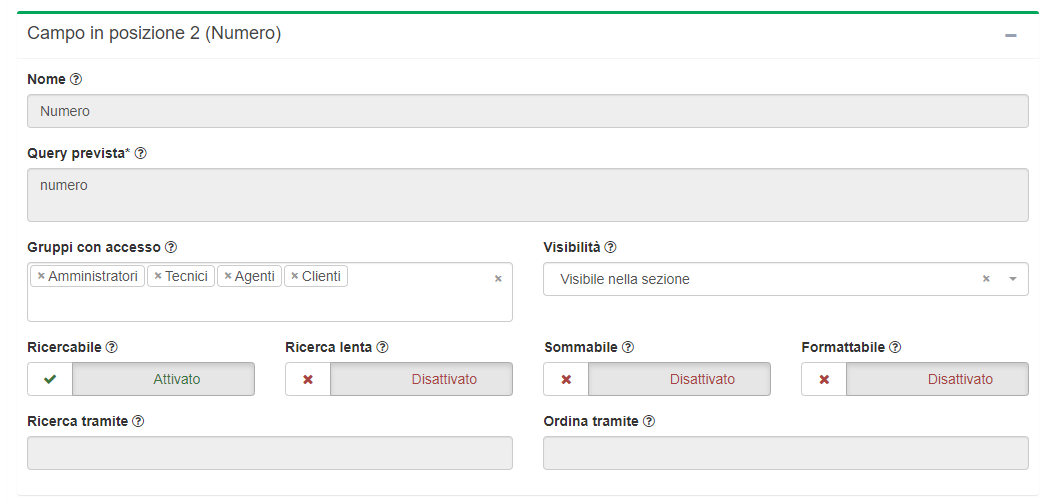Enable the Ricerca lenta toggle
This screenshot has width=1055, height=504.
tap(399, 379)
